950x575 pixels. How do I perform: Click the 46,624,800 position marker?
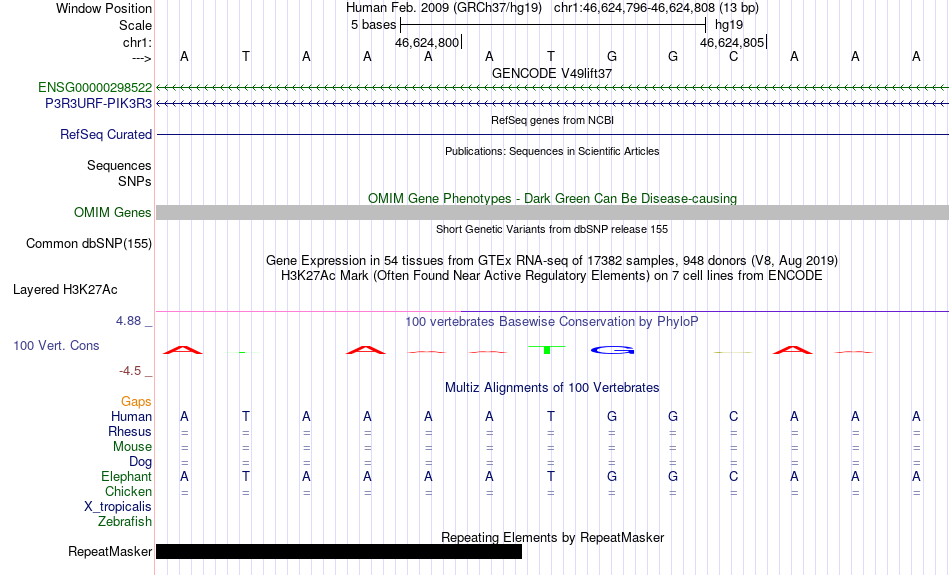428,42
